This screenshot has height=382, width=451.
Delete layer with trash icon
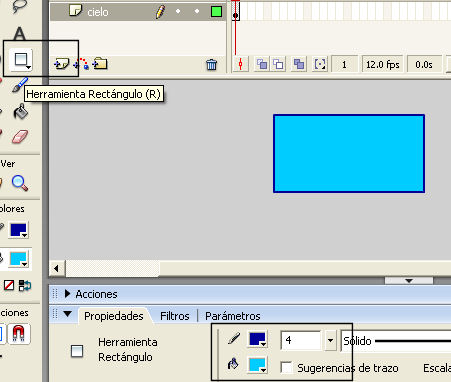211,64
